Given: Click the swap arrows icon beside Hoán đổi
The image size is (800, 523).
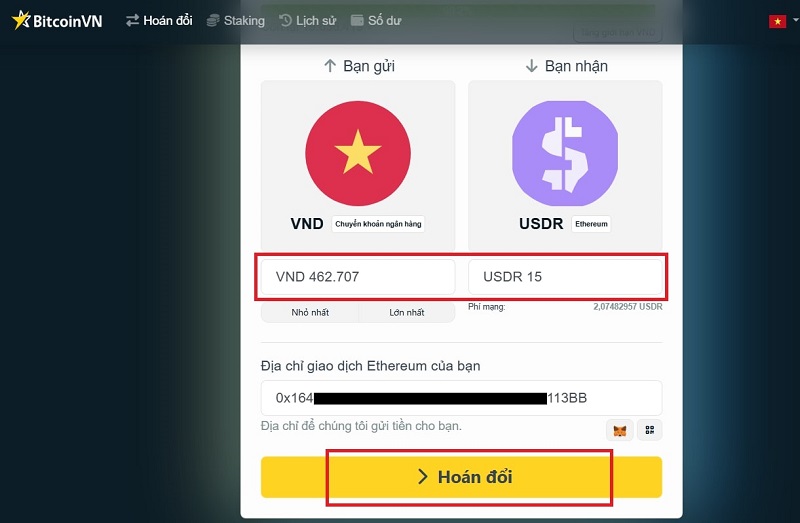Looking at the screenshot, I should [133, 20].
